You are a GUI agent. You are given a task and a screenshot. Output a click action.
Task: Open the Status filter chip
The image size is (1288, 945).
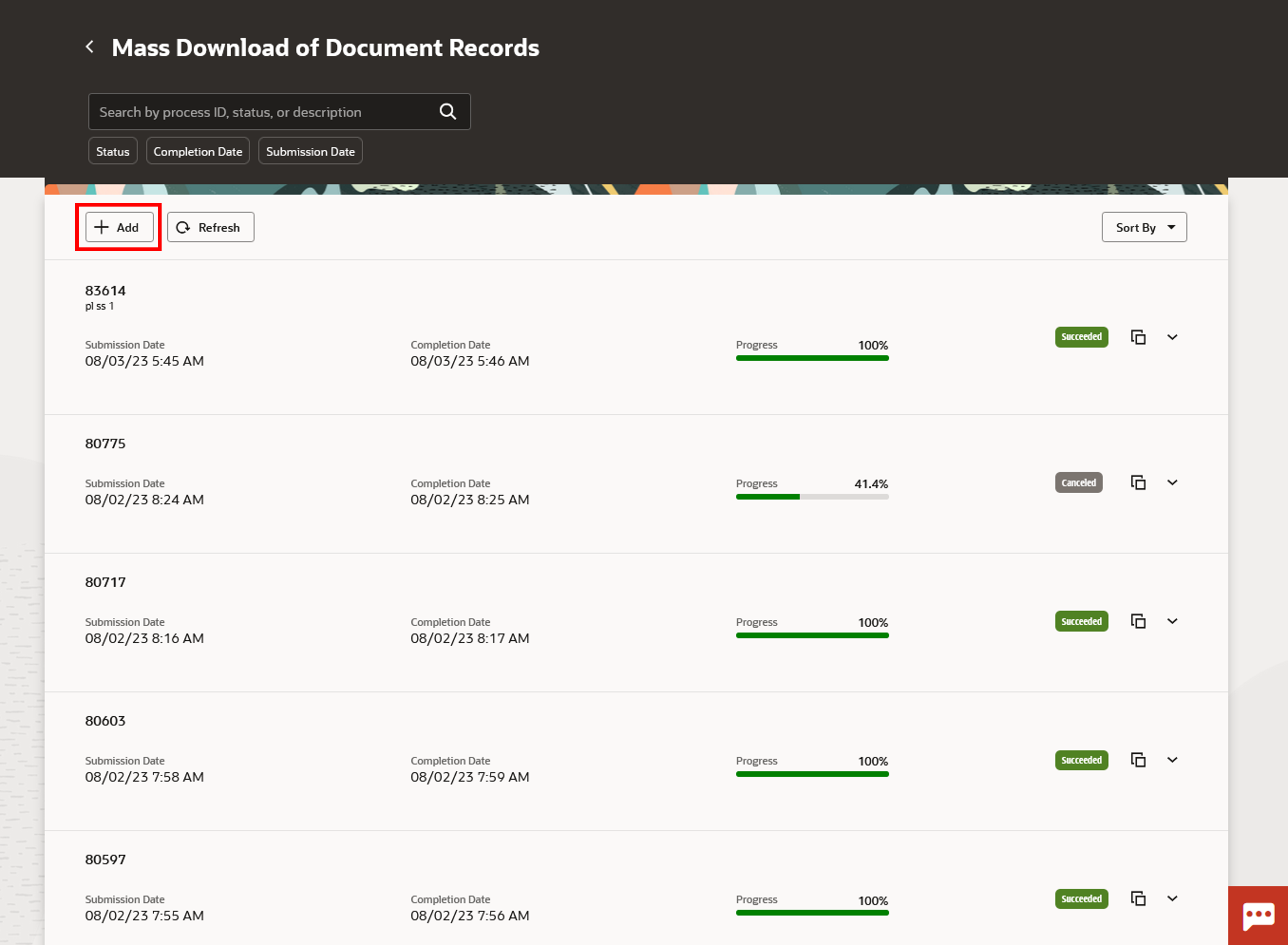click(113, 151)
